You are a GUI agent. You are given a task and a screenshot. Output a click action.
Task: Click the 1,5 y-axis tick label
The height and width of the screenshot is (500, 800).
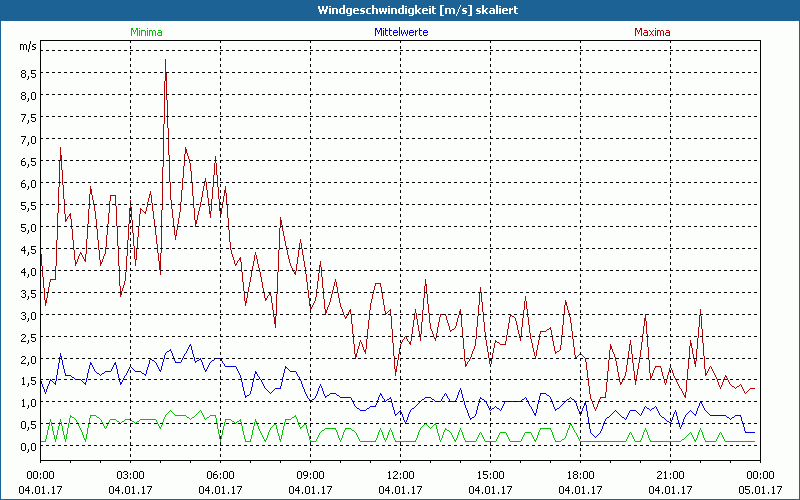pos(27,381)
